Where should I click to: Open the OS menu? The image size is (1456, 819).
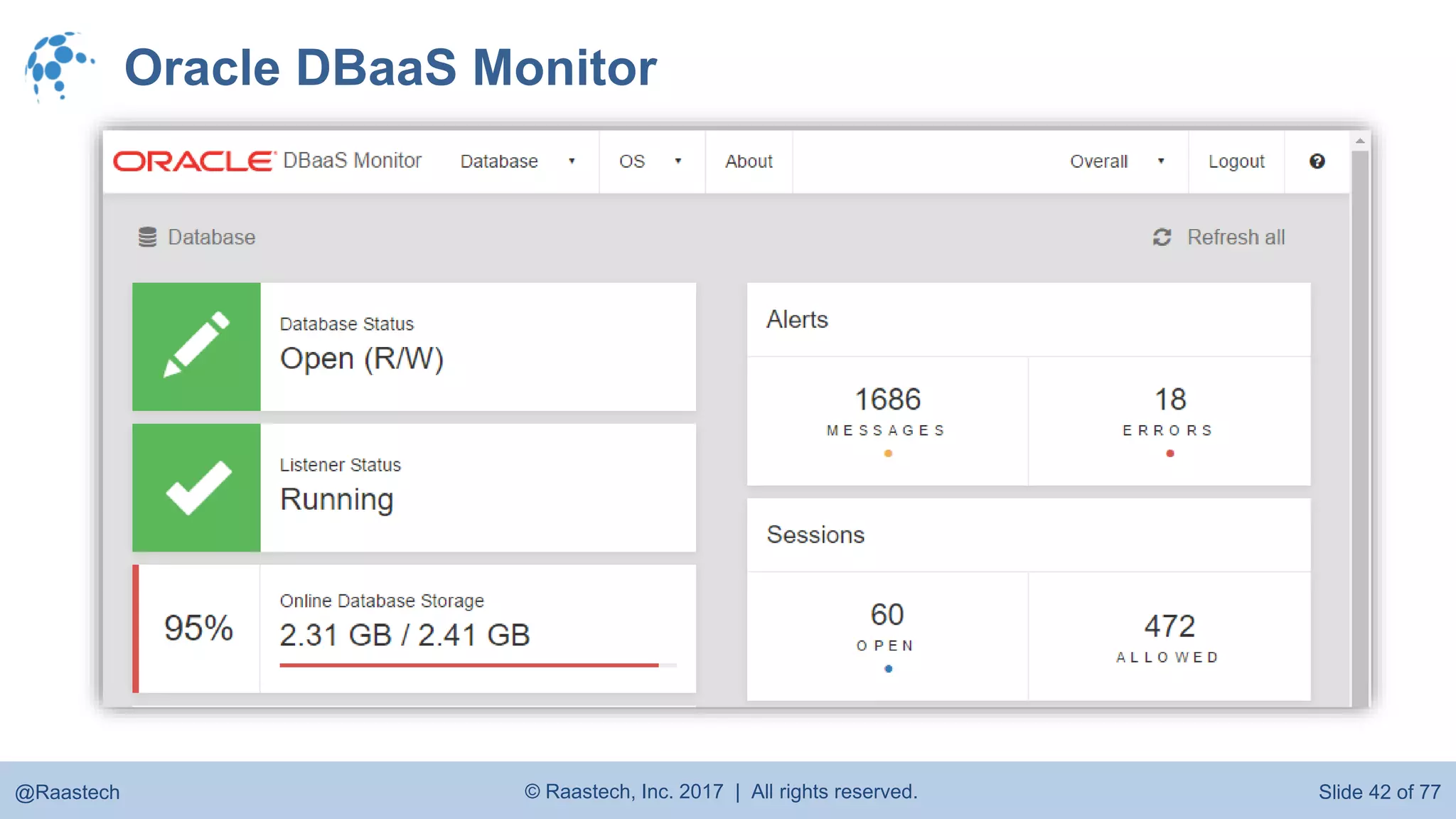point(632,161)
